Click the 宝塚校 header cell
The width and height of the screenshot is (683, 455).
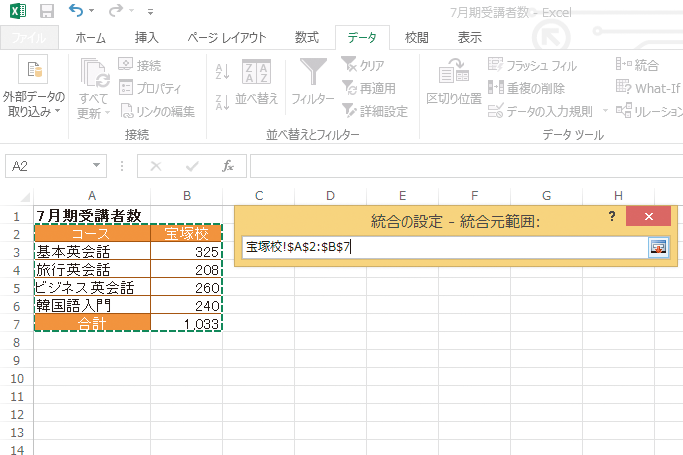click(186, 234)
